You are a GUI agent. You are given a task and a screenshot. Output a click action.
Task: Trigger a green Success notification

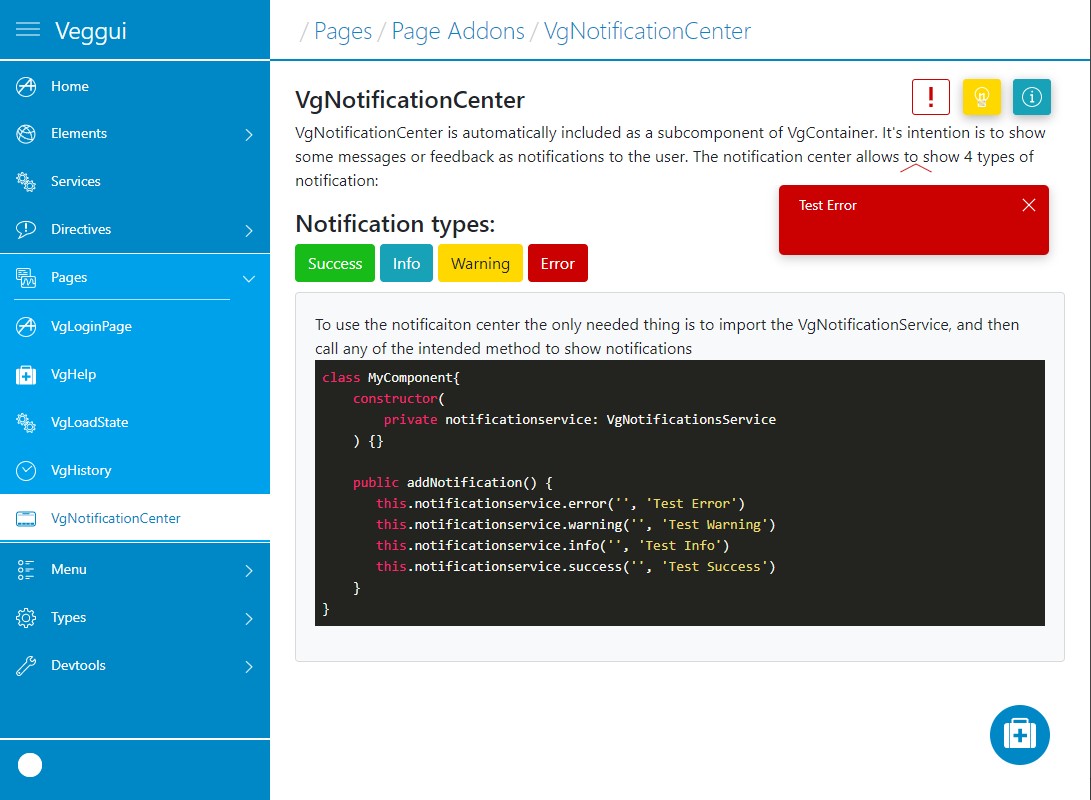click(x=335, y=264)
